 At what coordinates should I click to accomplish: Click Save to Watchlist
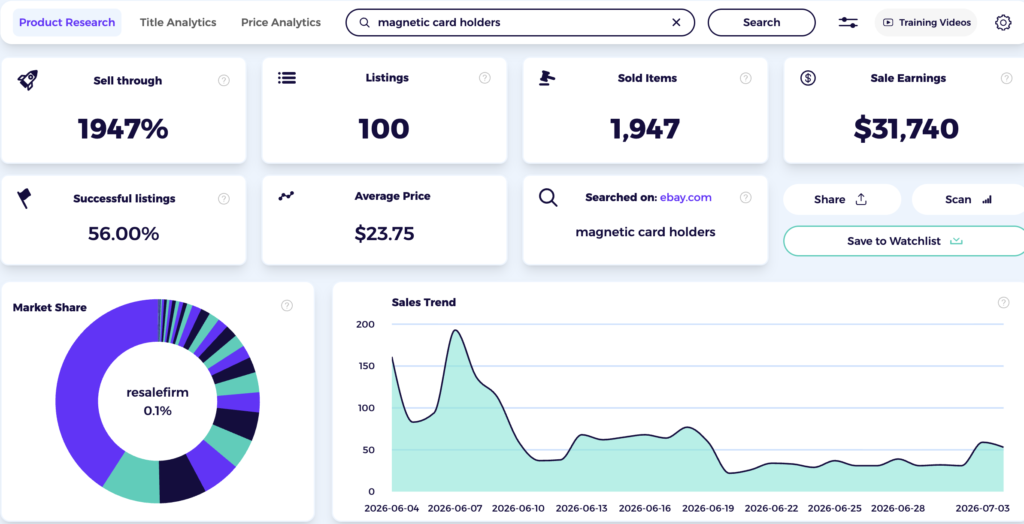904,241
